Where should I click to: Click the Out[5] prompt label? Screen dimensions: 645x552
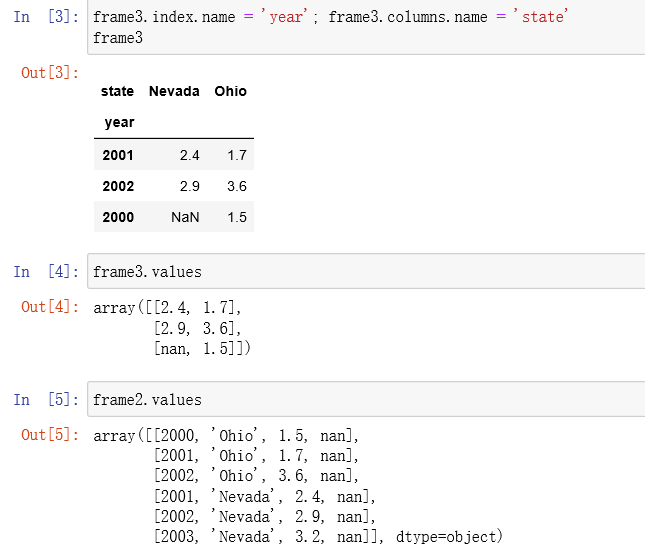pyautogui.click(x=50, y=435)
